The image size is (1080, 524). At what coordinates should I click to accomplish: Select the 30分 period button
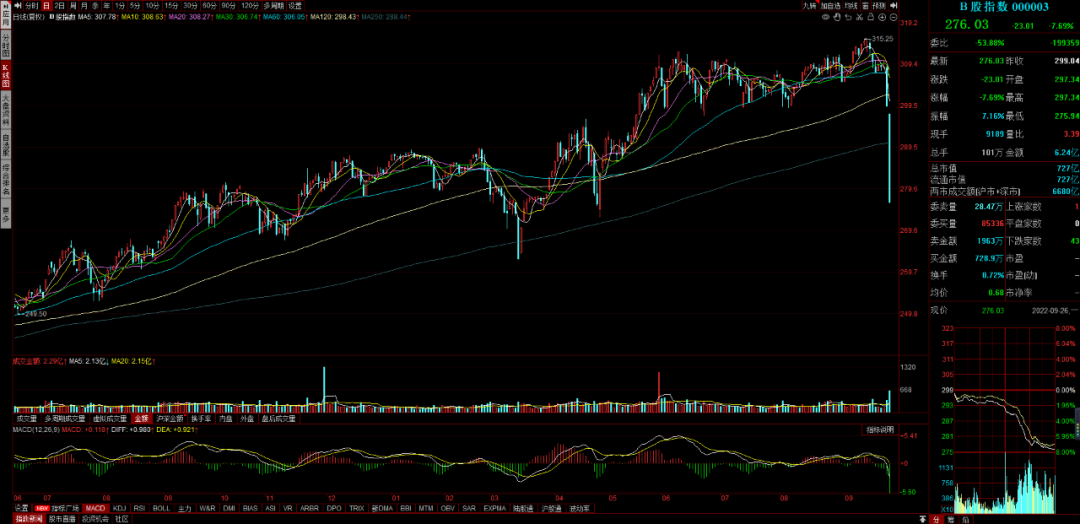pos(191,5)
